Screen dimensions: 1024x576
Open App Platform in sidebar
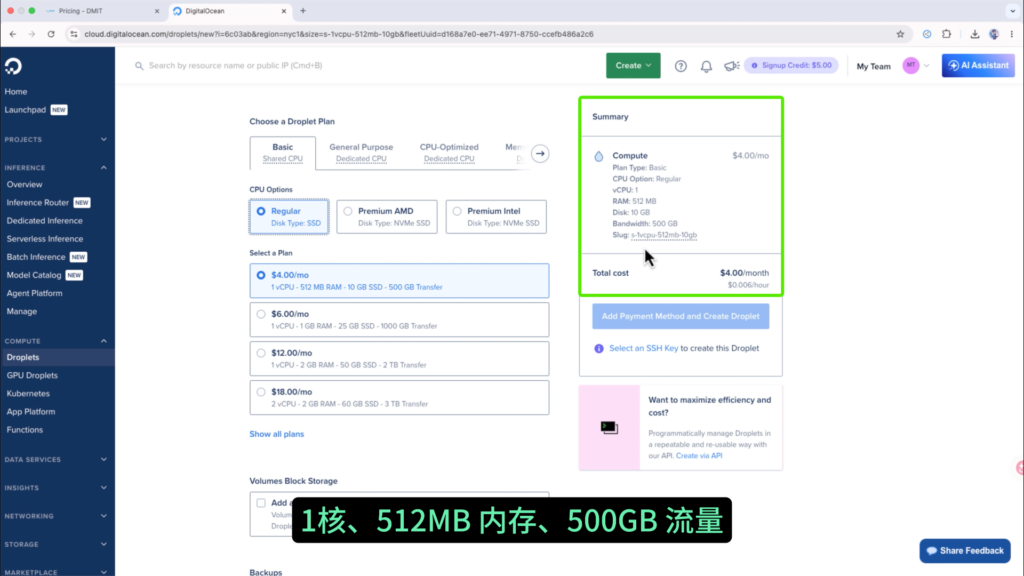[x=31, y=412]
